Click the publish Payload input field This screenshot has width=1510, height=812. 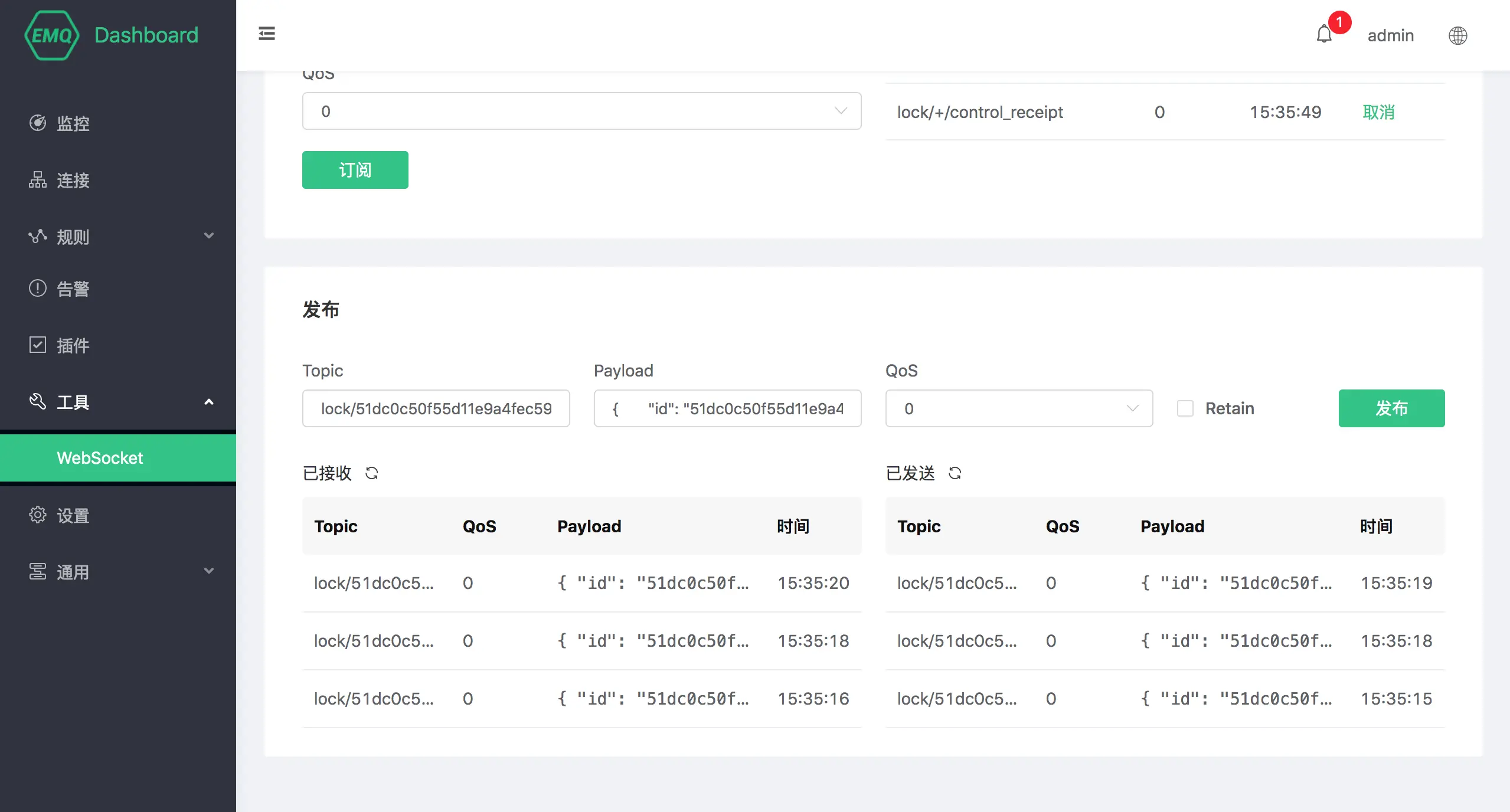pos(727,408)
